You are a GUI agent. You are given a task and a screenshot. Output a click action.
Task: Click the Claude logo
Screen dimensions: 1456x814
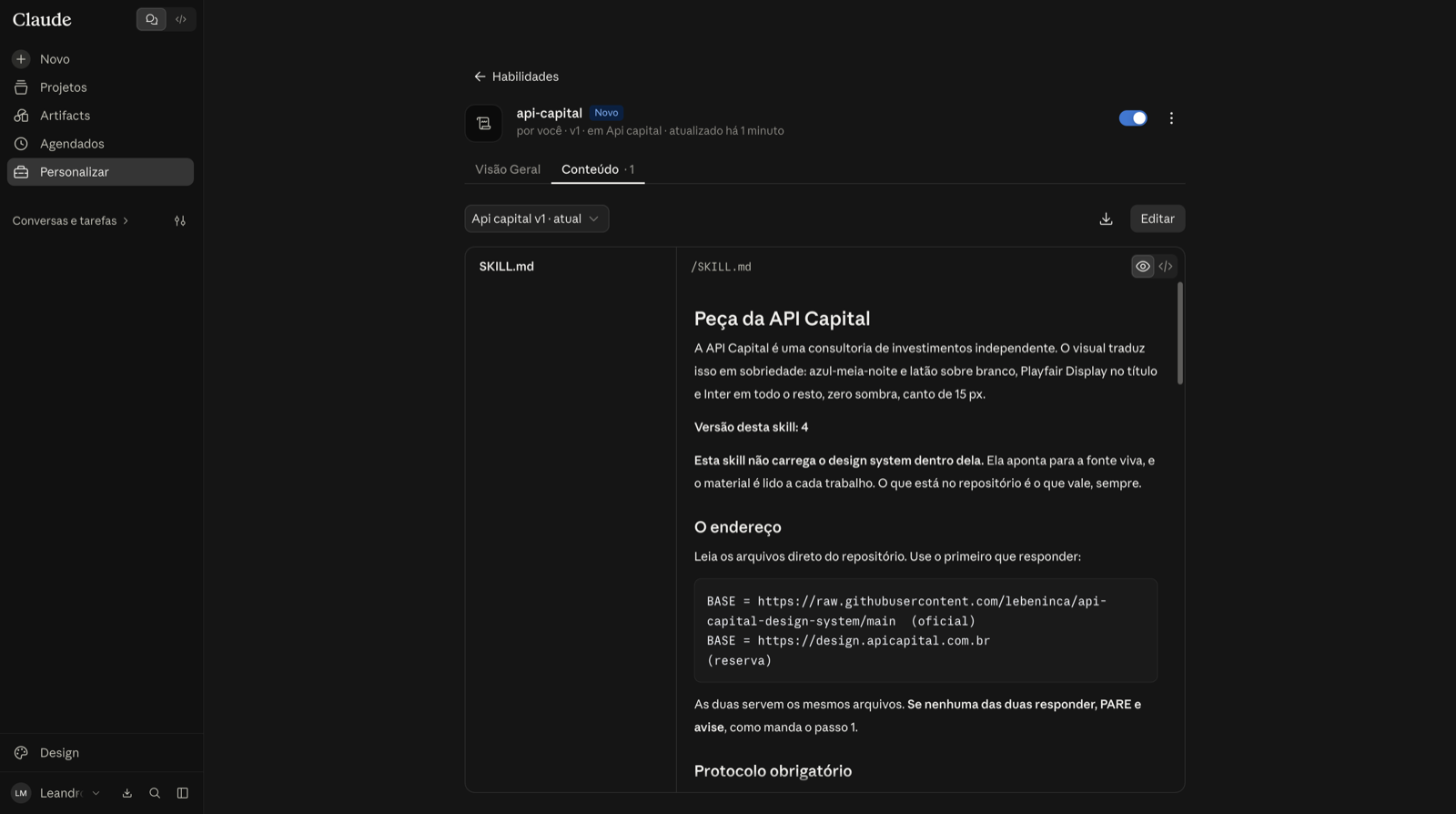coord(42,19)
